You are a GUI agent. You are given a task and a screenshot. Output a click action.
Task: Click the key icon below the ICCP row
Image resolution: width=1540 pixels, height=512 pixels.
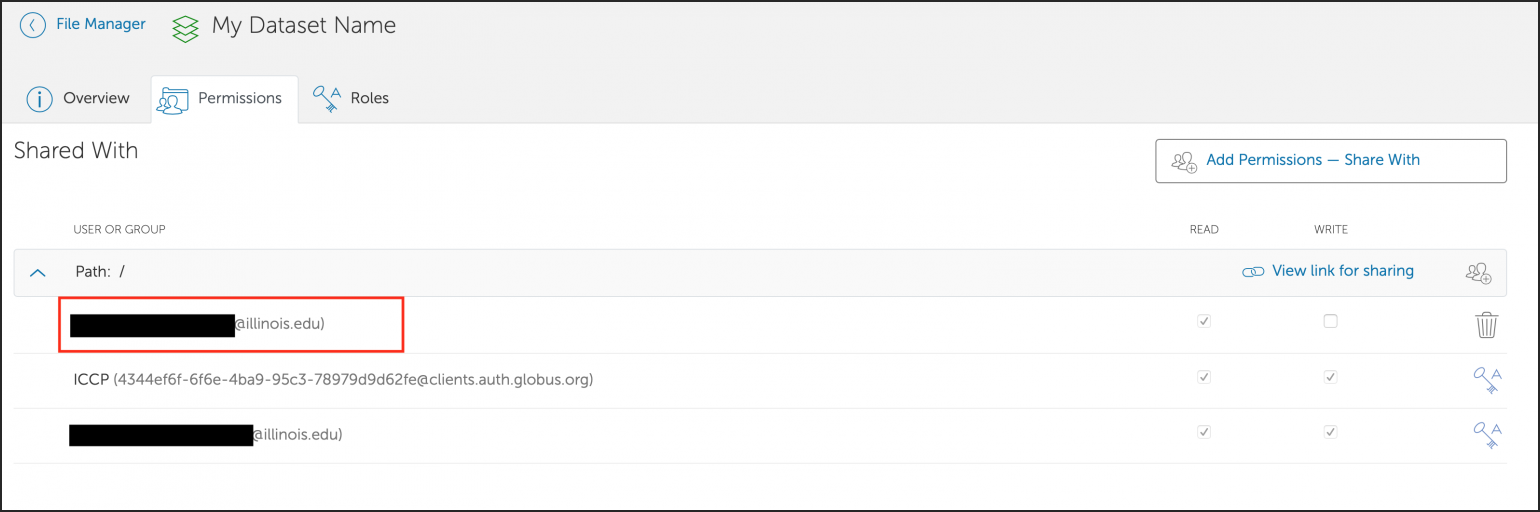tap(1487, 434)
